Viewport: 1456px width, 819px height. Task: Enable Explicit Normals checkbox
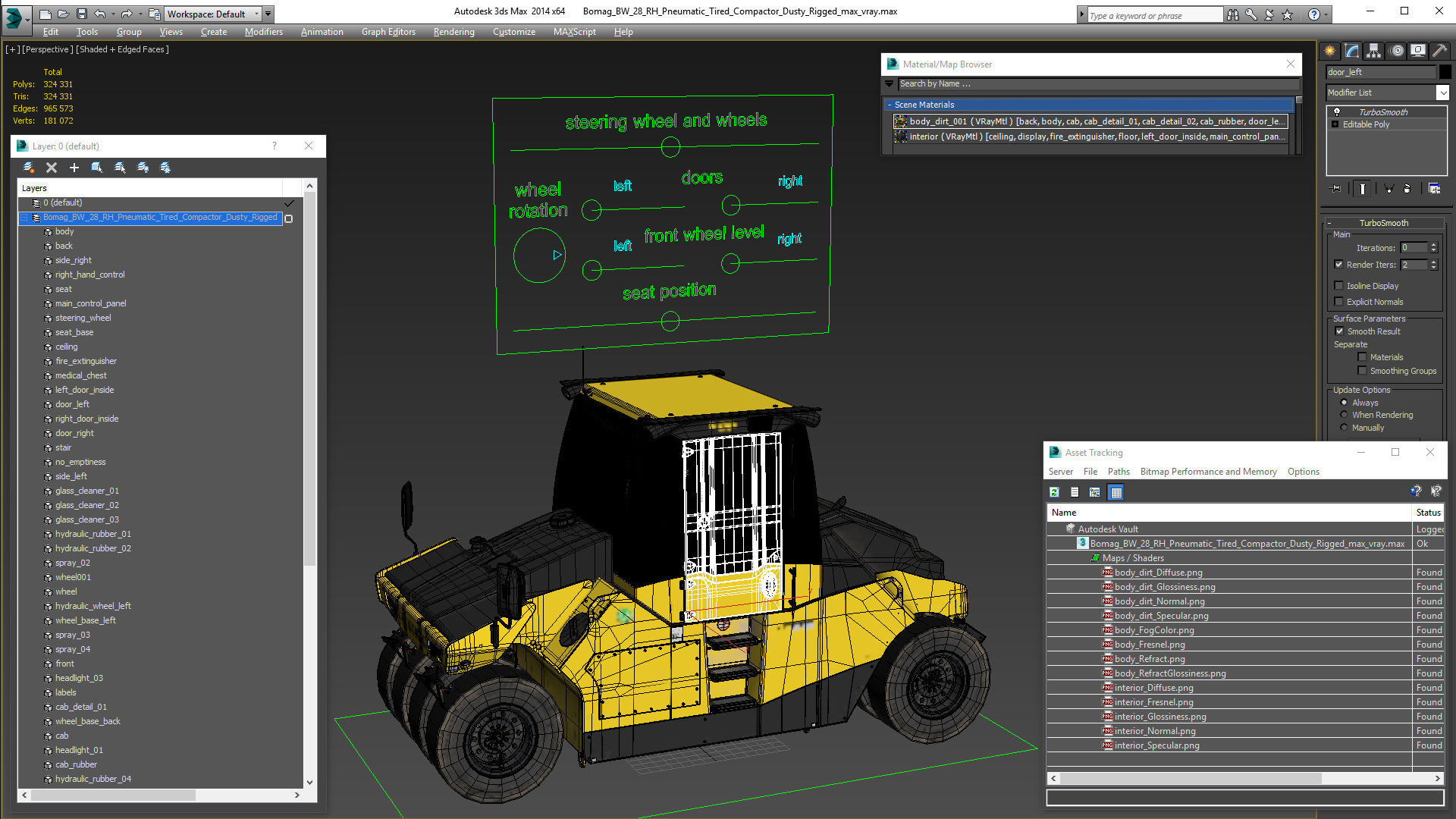1339,302
